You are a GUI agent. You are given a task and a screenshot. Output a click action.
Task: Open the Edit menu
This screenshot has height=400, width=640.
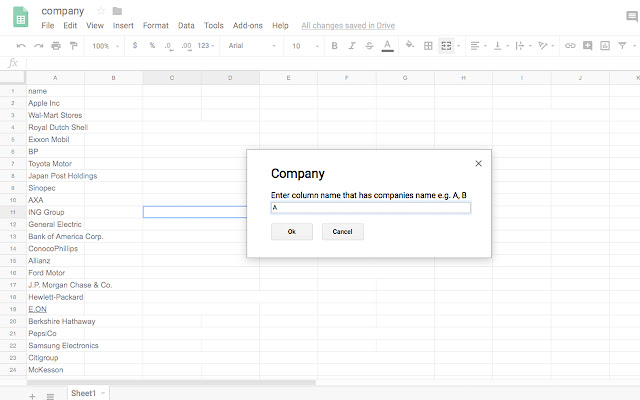click(70, 26)
